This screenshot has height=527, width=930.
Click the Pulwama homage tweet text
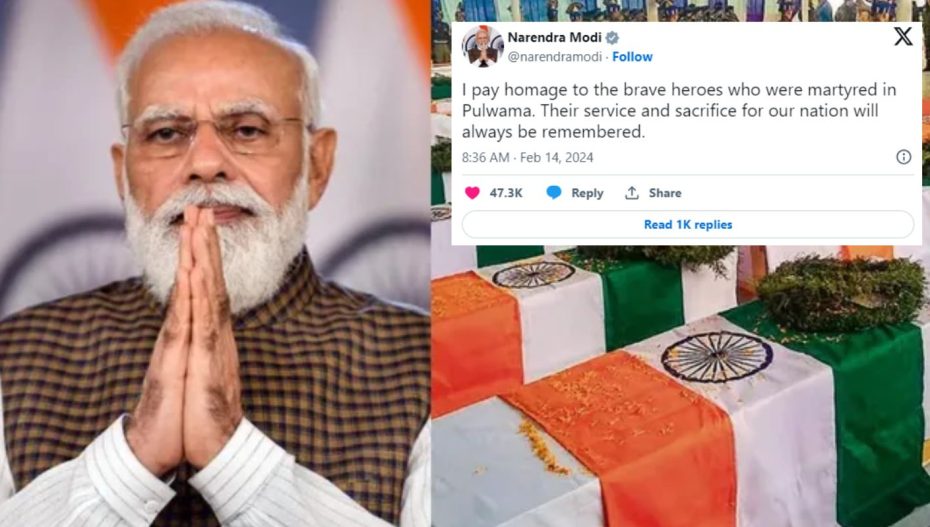(x=679, y=111)
